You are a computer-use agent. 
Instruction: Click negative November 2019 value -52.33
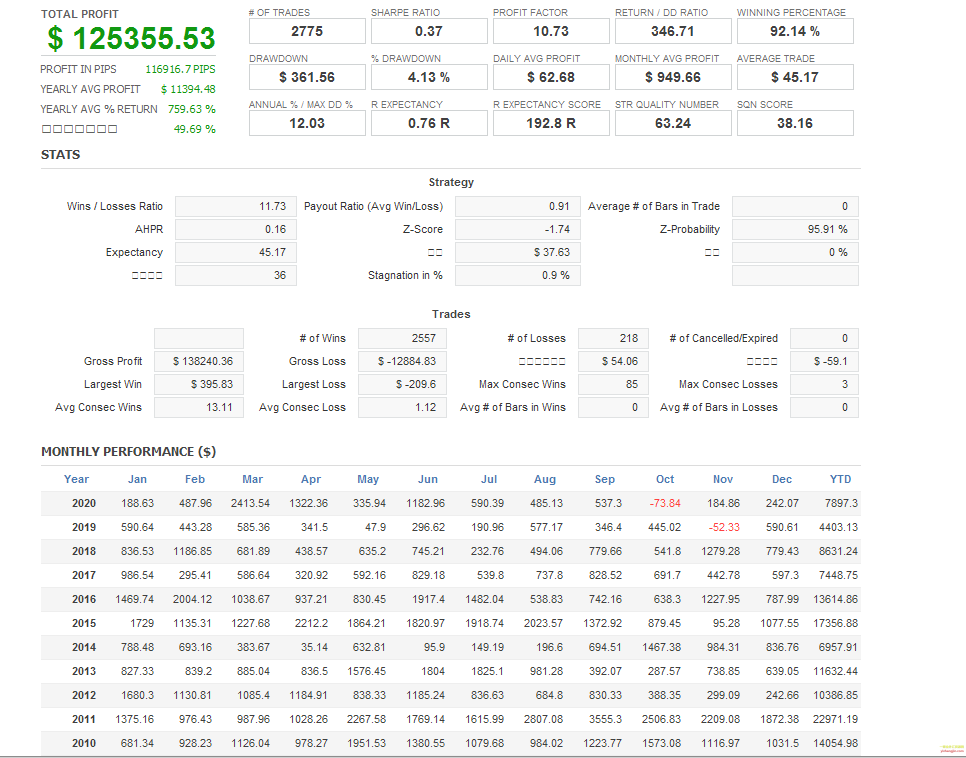pyautogui.click(x=724, y=528)
